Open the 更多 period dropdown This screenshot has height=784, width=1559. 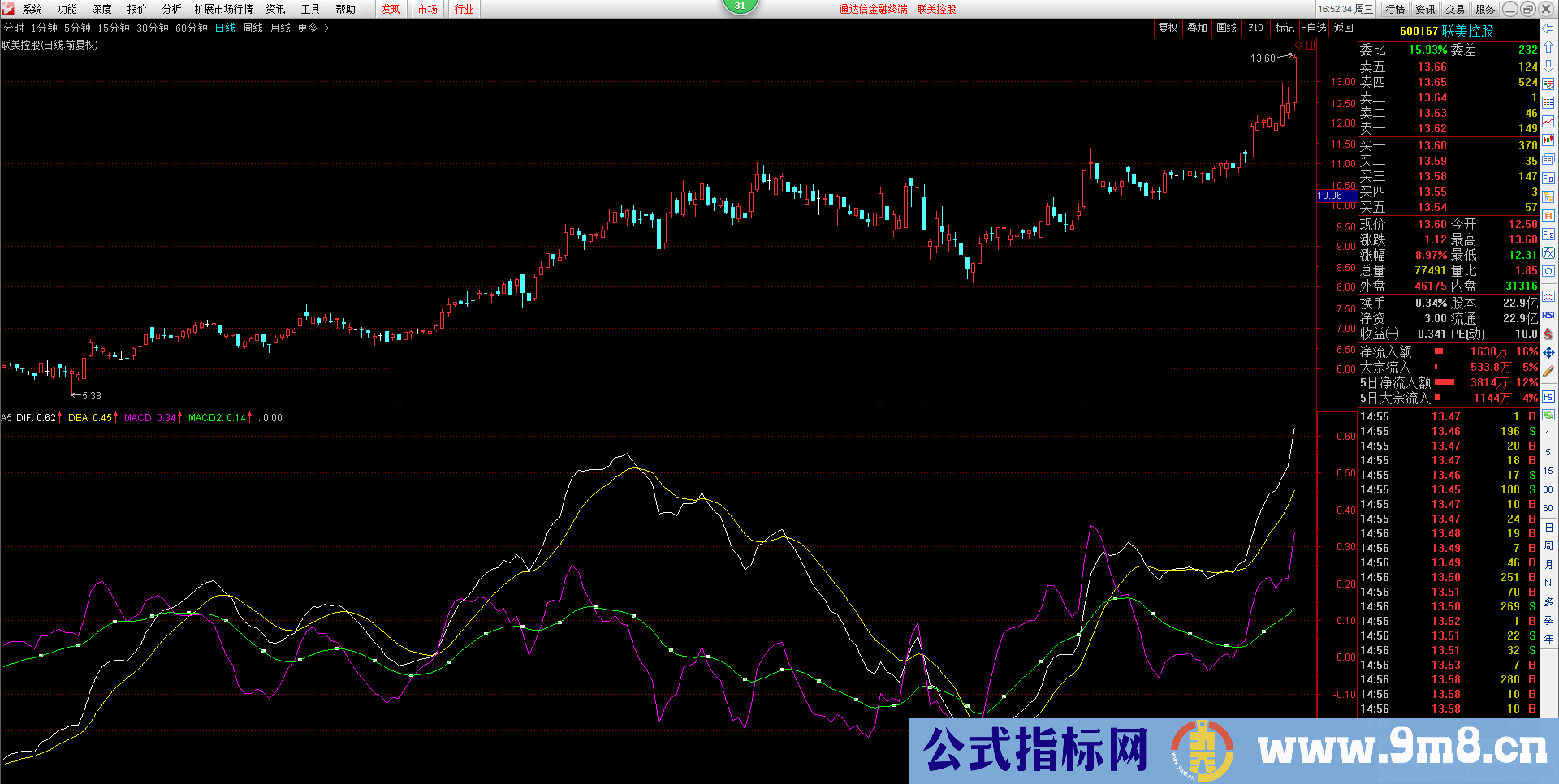pyautogui.click(x=307, y=27)
